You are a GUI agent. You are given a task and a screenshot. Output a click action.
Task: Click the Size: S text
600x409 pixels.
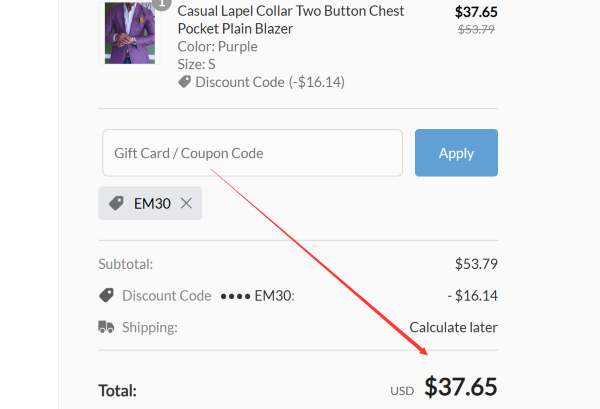pos(196,64)
